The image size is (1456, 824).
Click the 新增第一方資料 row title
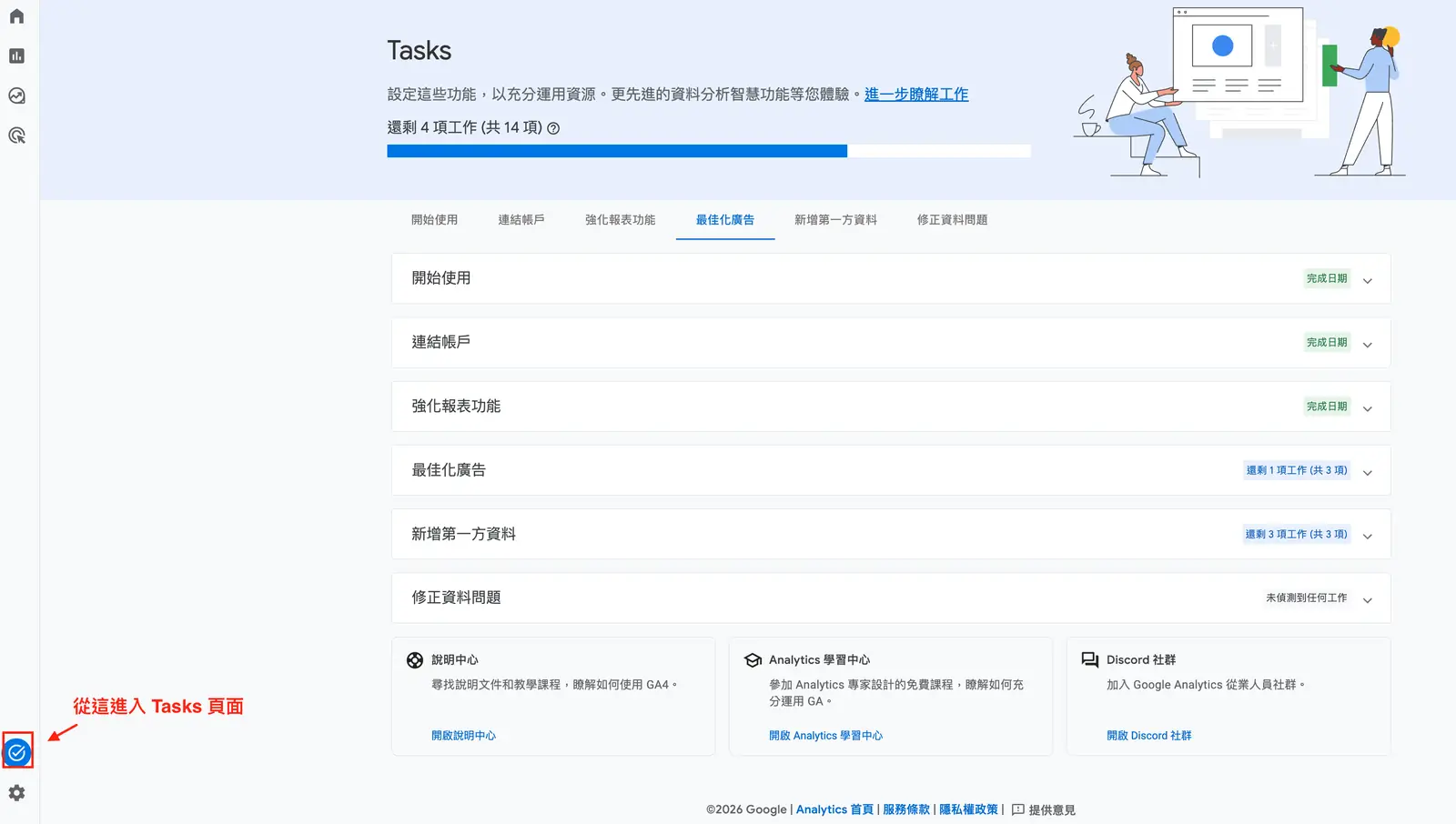tap(463, 534)
